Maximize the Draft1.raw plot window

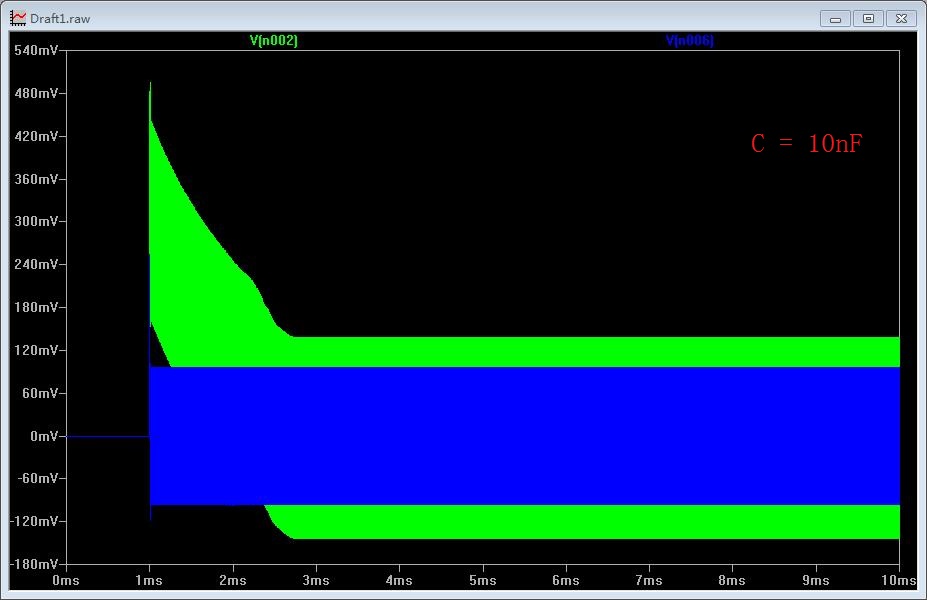click(x=868, y=19)
